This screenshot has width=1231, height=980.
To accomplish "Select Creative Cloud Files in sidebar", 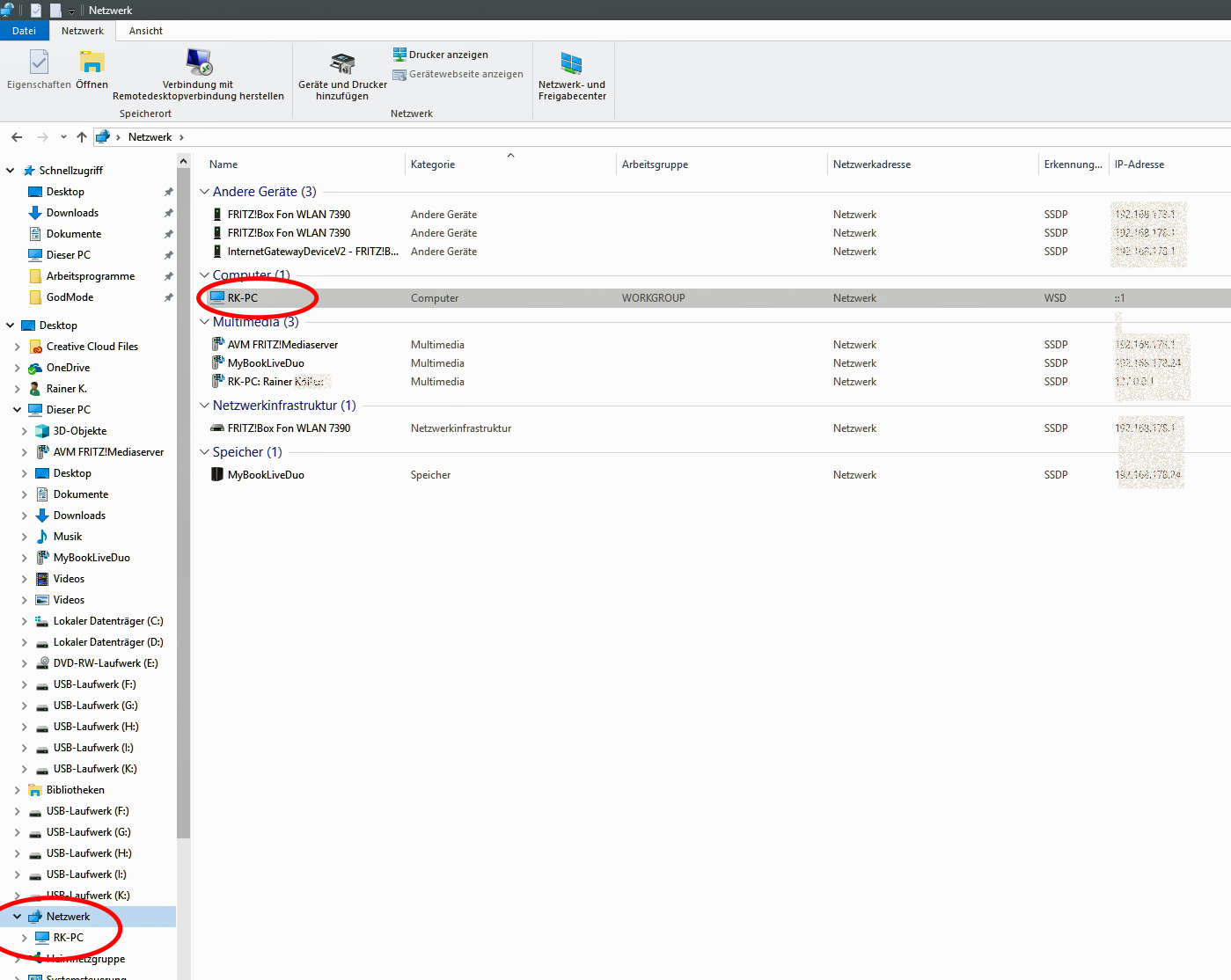I will point(92,347).
